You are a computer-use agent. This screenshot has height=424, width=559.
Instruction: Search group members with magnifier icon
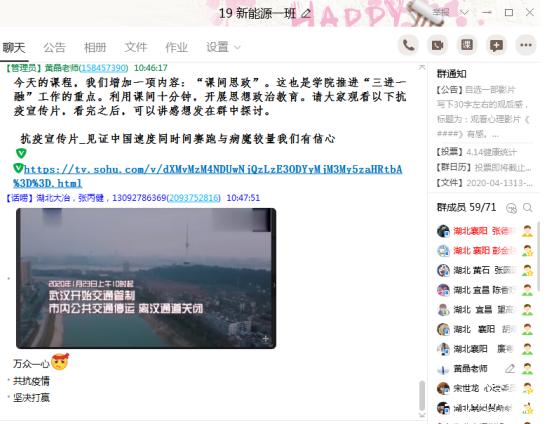point(528,208)
